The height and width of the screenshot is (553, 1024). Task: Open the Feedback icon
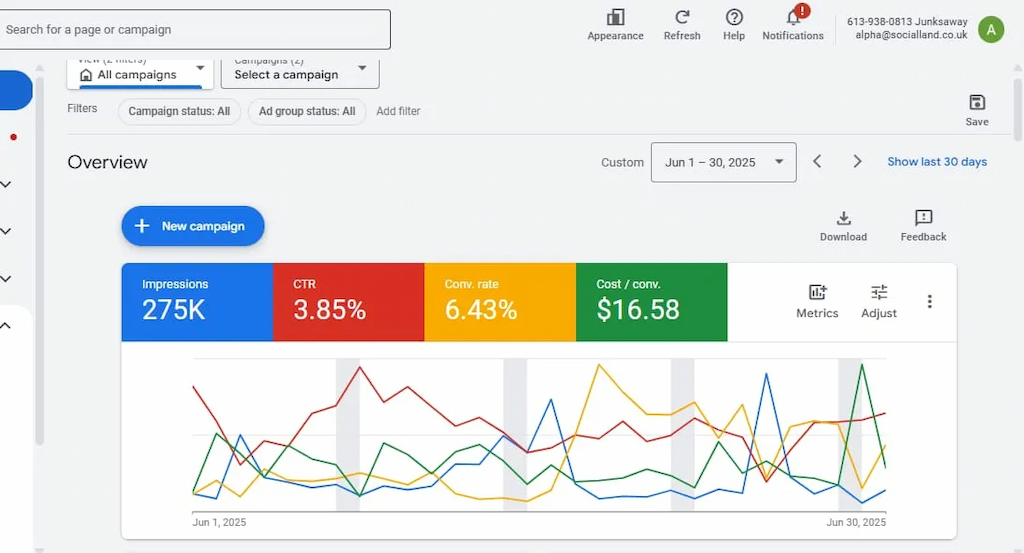pos(923,219)
